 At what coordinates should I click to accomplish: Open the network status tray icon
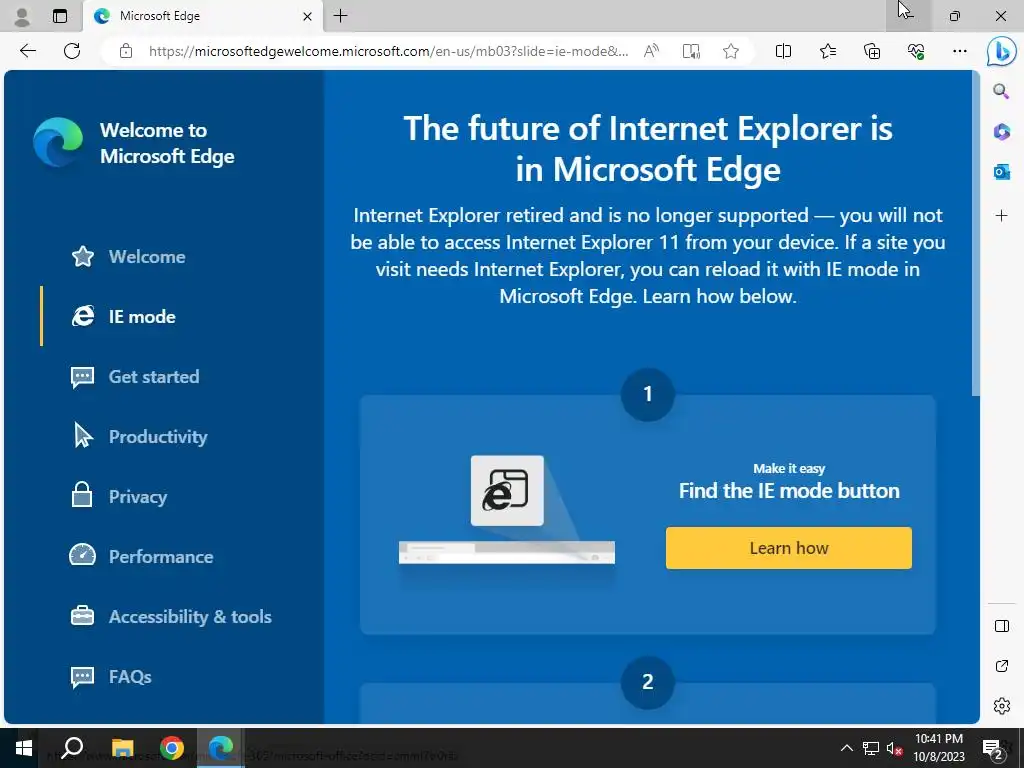871,748
